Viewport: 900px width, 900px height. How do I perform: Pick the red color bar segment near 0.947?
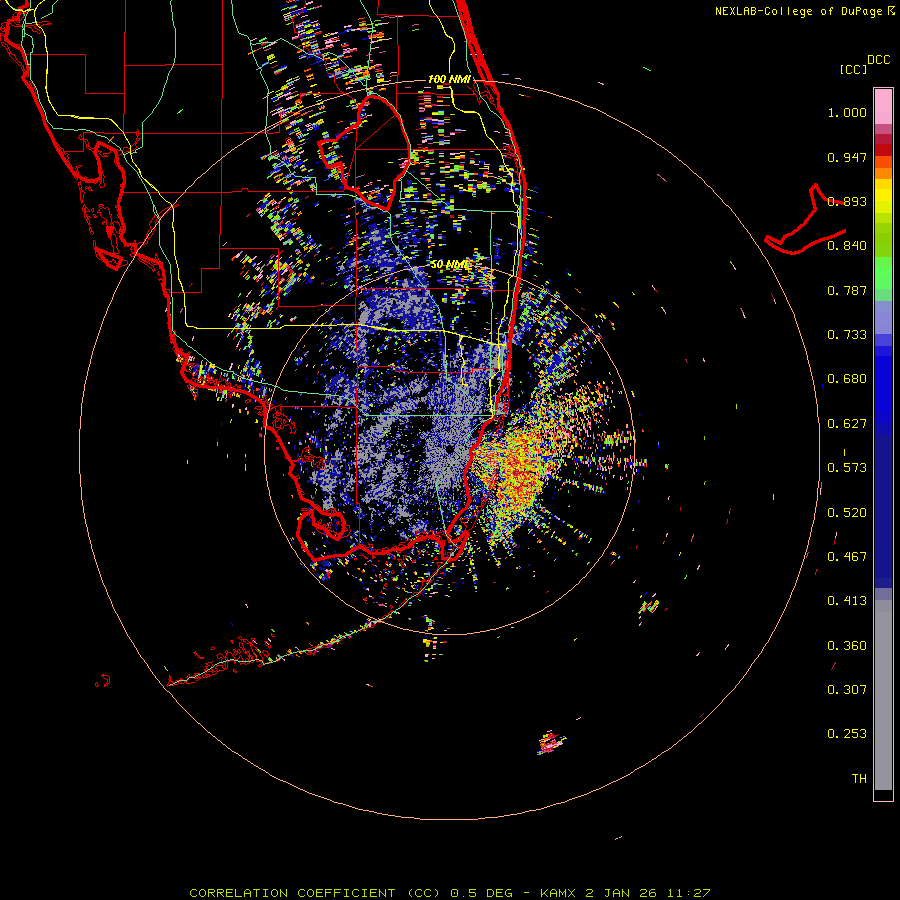click(x=883, y=149)
